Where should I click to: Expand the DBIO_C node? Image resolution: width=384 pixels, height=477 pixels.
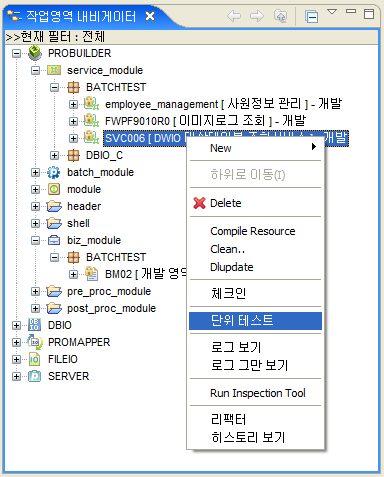pos(54,155)
